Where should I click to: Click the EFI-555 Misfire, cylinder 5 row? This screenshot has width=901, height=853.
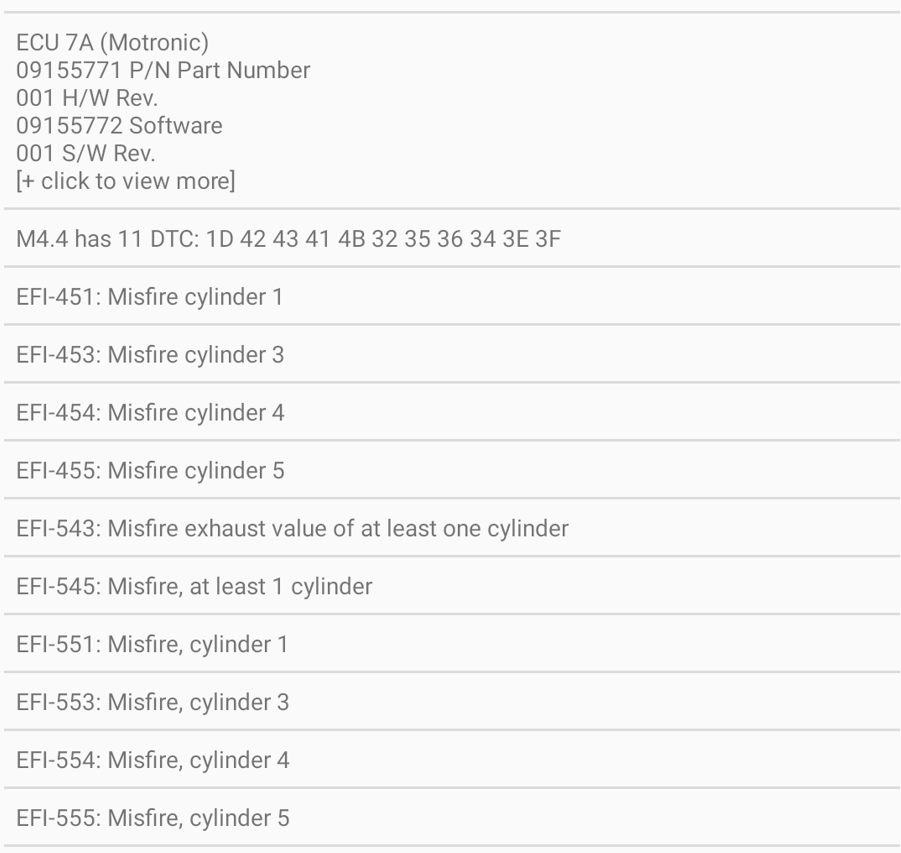tap(153, 818)
